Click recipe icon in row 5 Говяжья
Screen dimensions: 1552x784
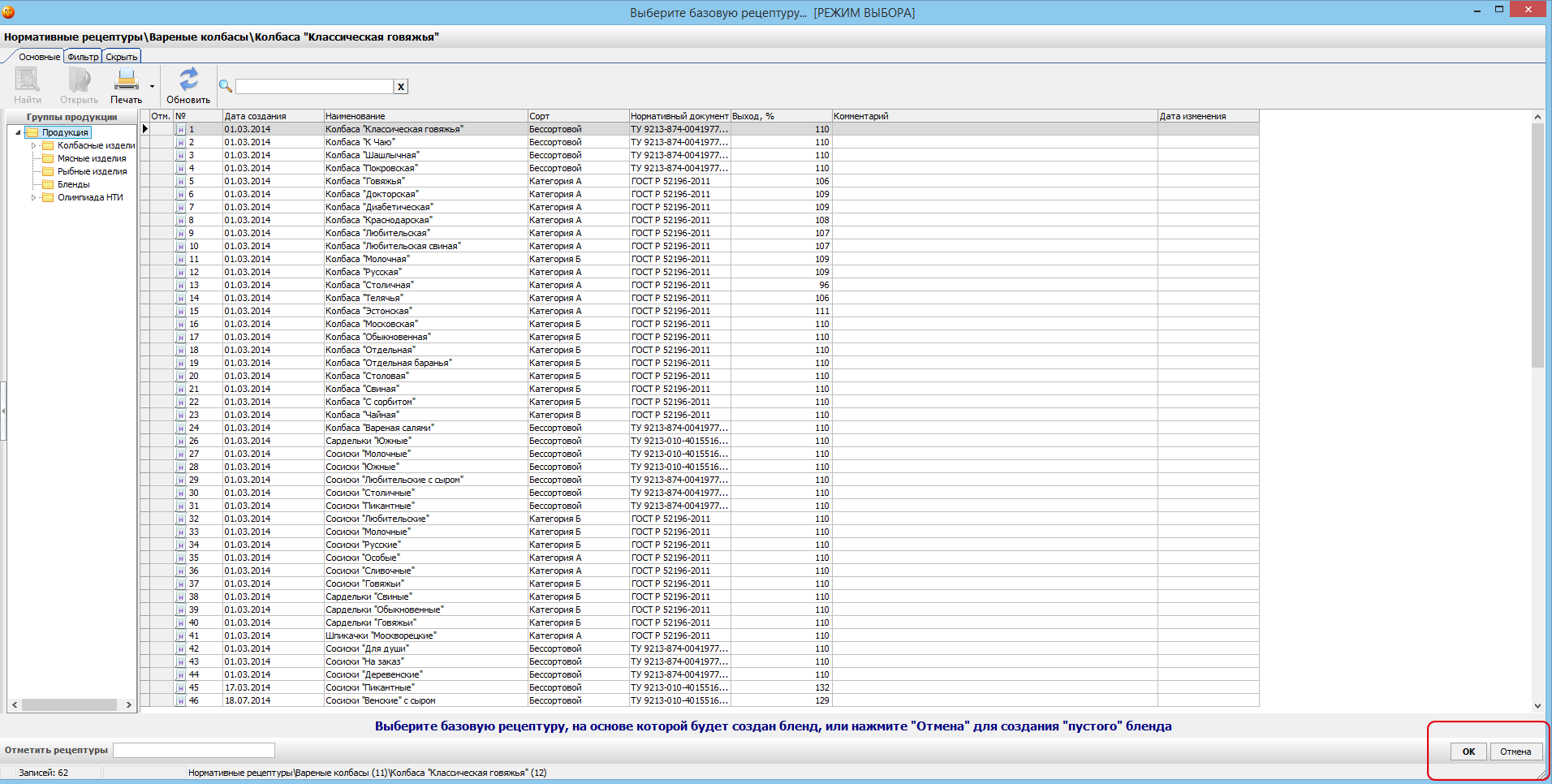click(x=181, y=182)
